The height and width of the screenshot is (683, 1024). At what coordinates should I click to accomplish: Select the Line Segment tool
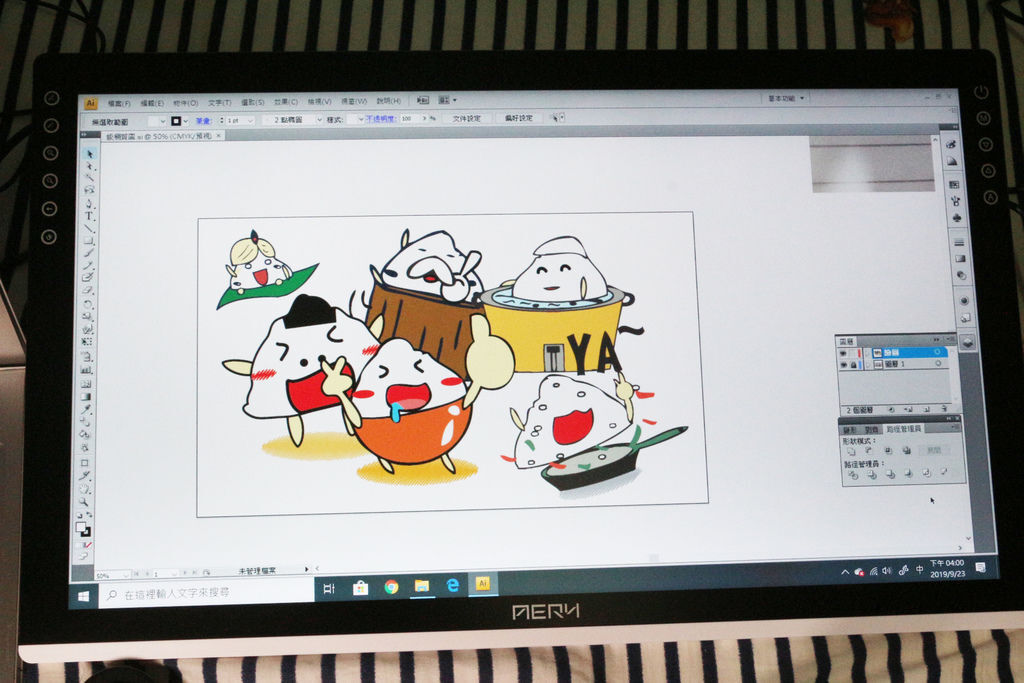(x=89, y=229)
